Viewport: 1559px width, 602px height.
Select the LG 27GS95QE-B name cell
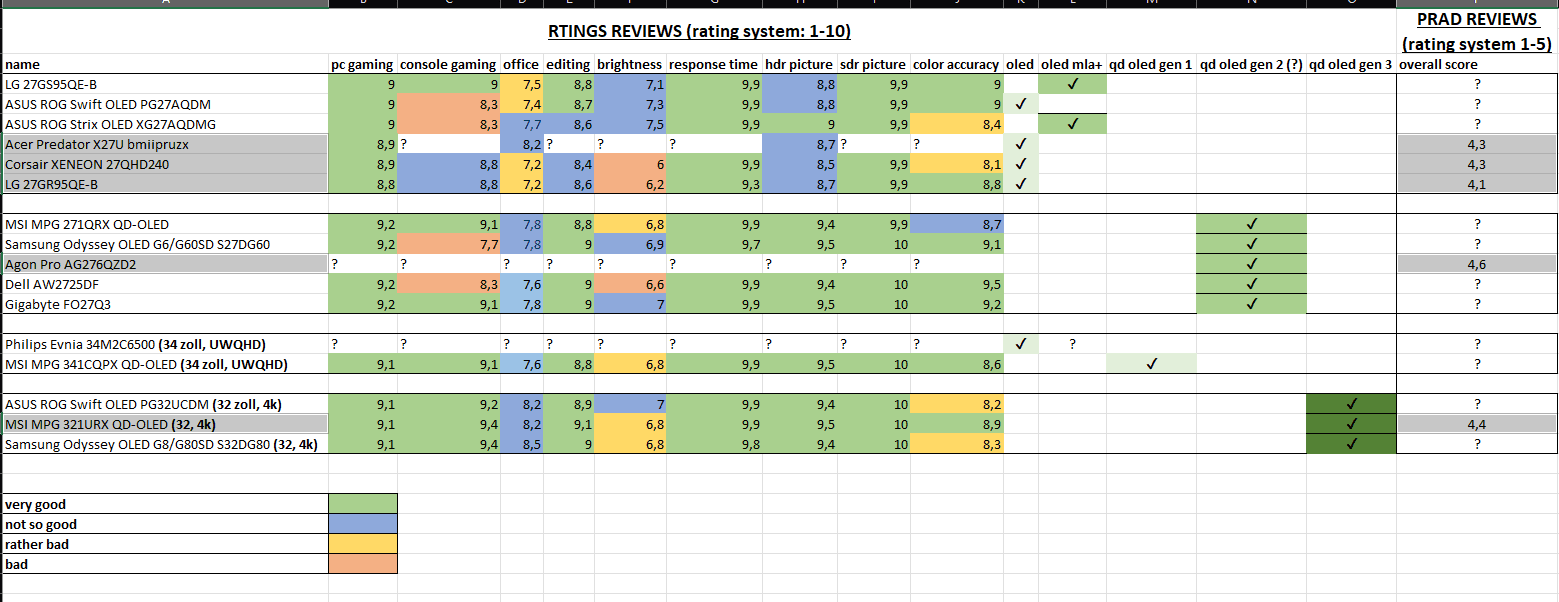pos(165,84)
